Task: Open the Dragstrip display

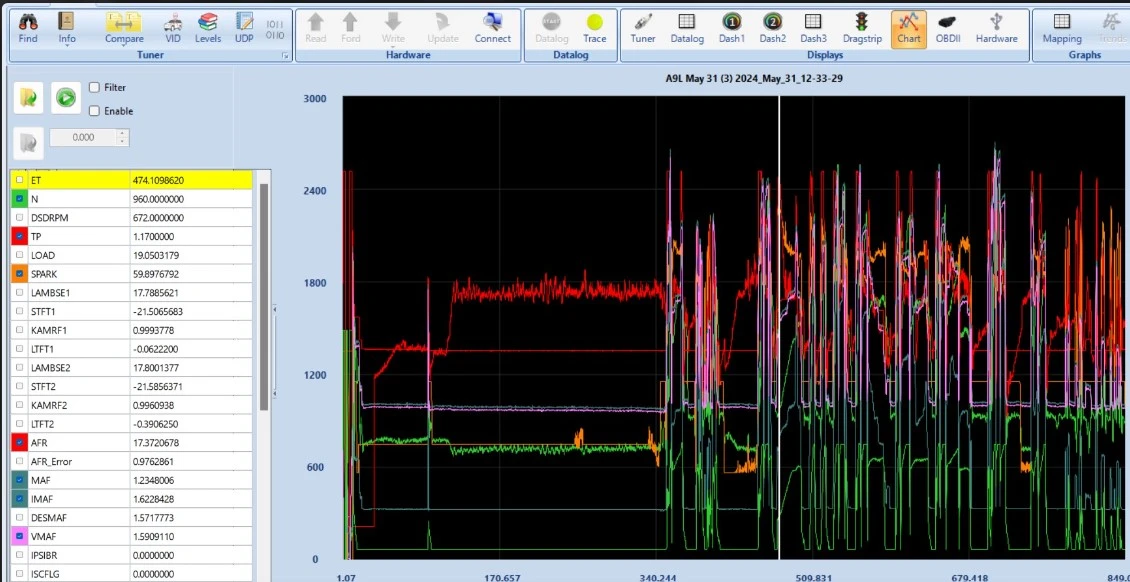Action: coord(862,27)
